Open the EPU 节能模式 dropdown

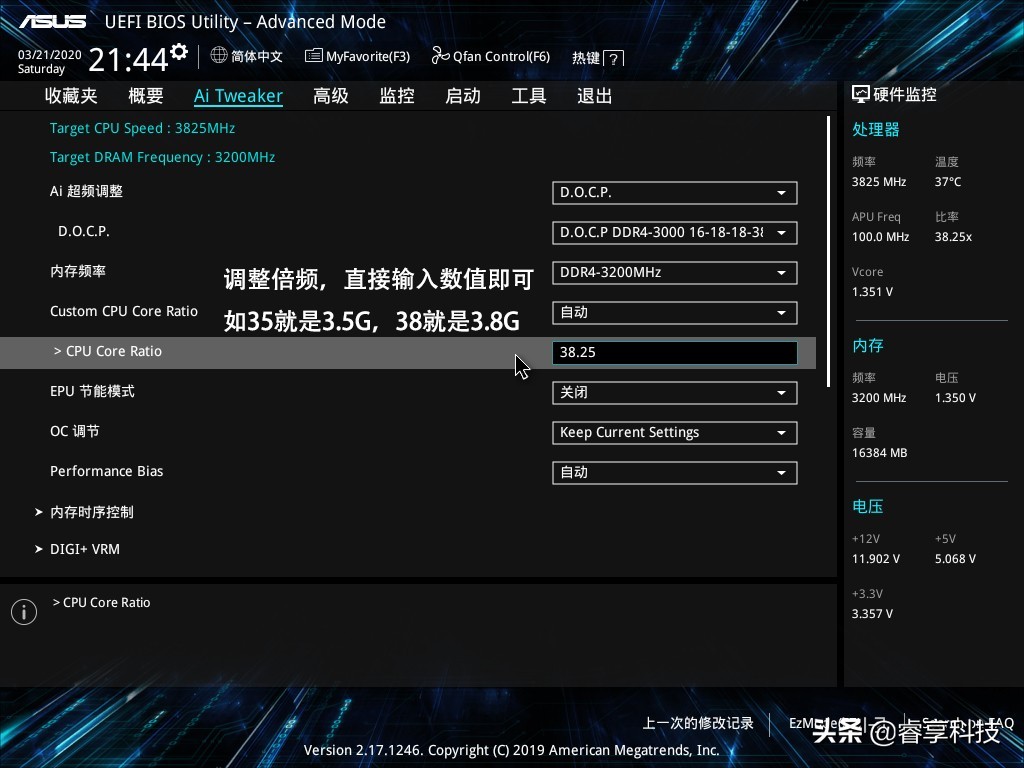pyautogui.click(x=674, y=393)
